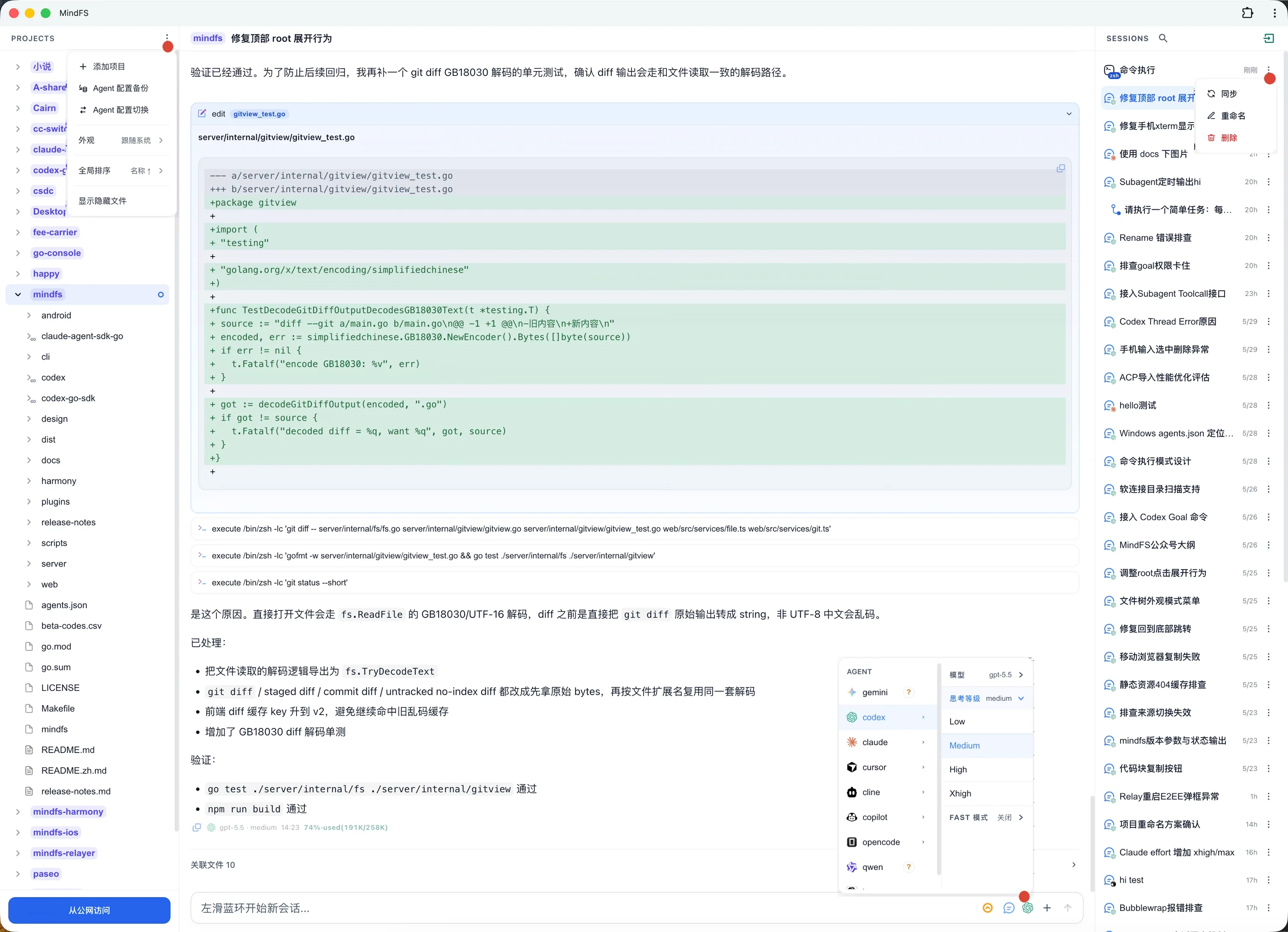Click the status circle on mindfs project

click(161, 295)
